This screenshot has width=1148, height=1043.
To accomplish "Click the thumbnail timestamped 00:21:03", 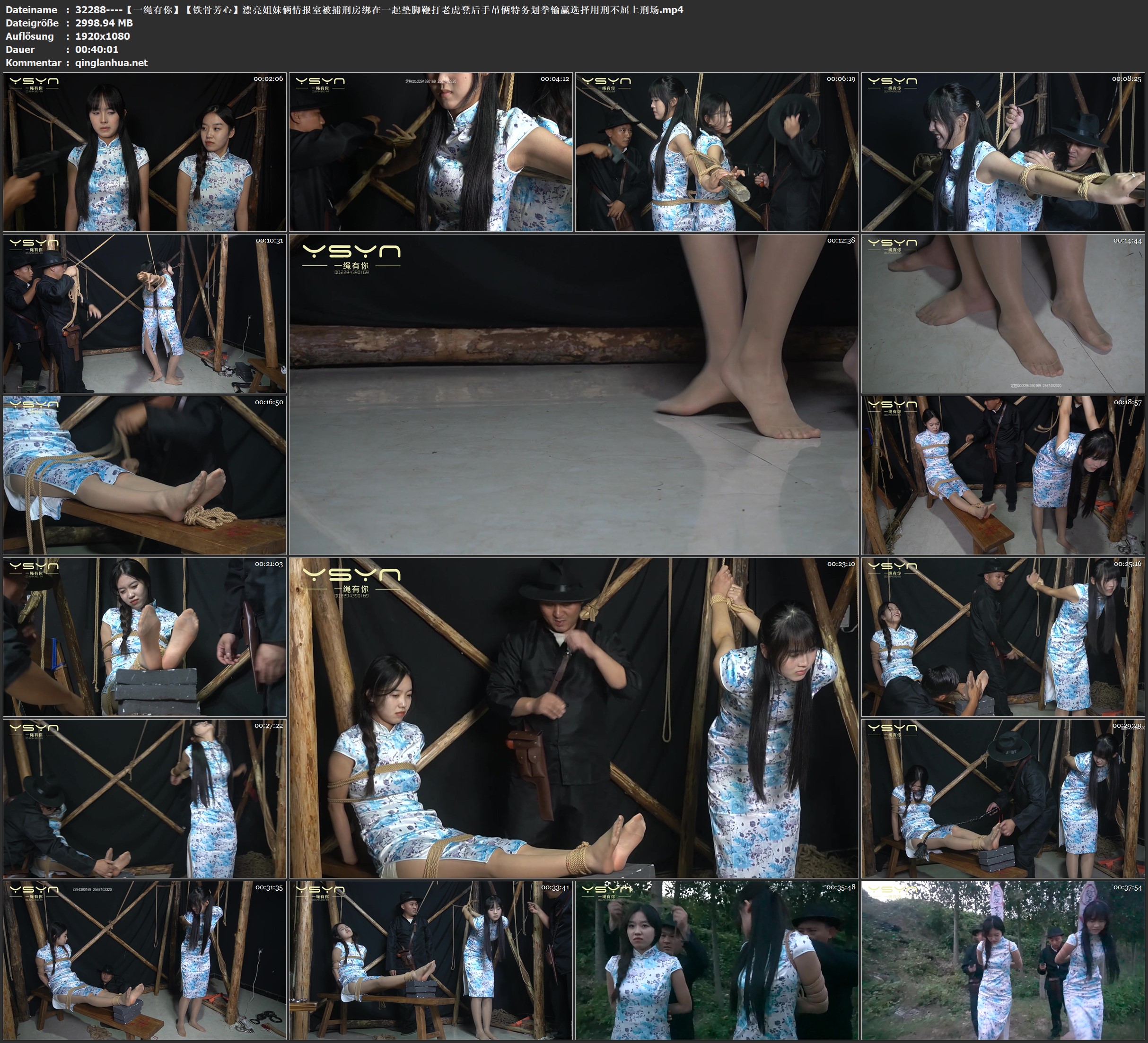I will (x=145, y=636).
